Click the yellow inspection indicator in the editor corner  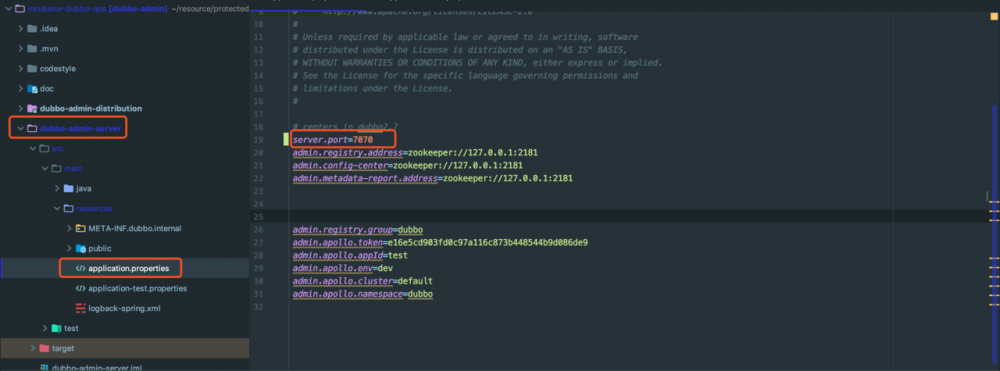click(993, 17)
